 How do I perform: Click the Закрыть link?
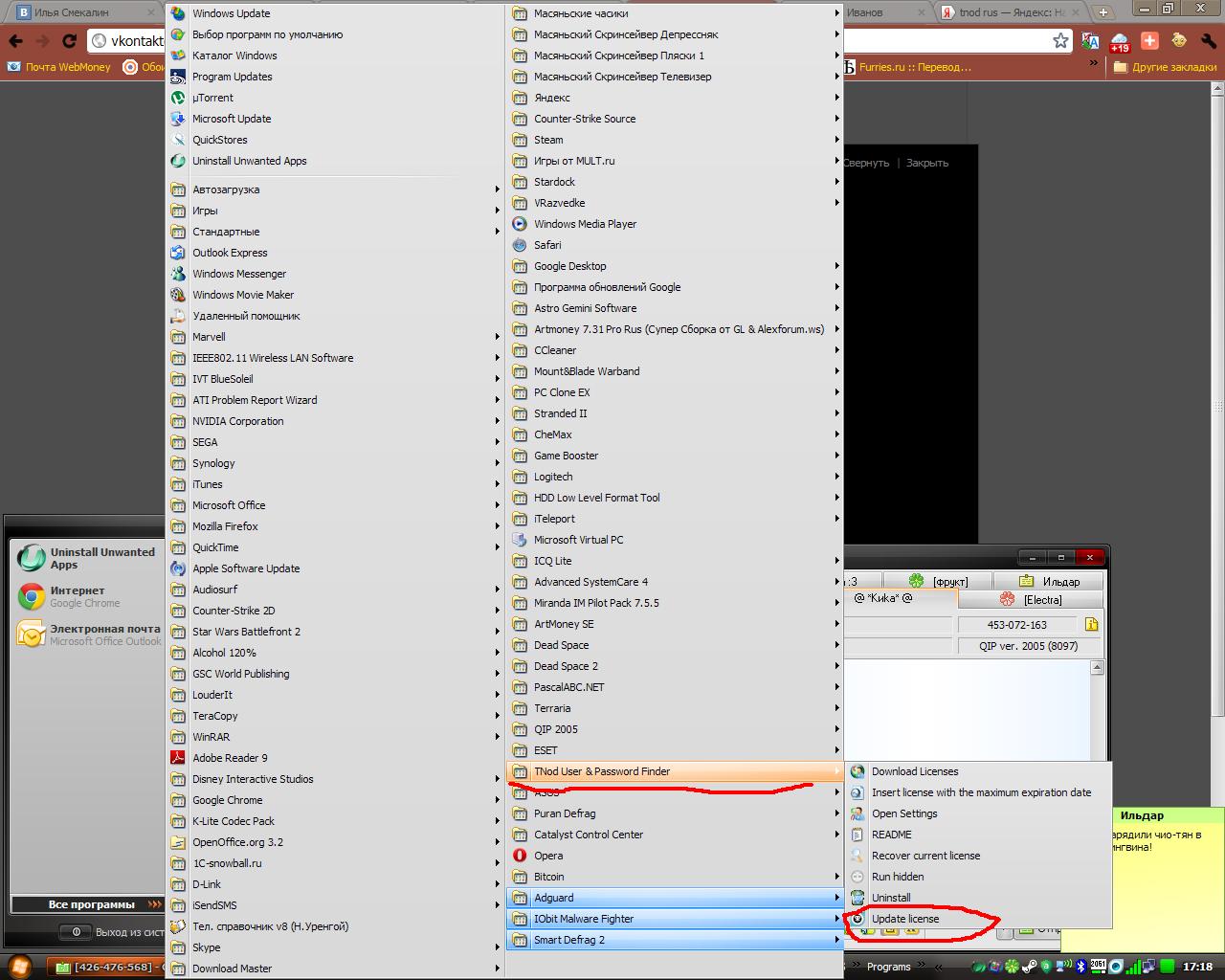click(x=927, y=163)
